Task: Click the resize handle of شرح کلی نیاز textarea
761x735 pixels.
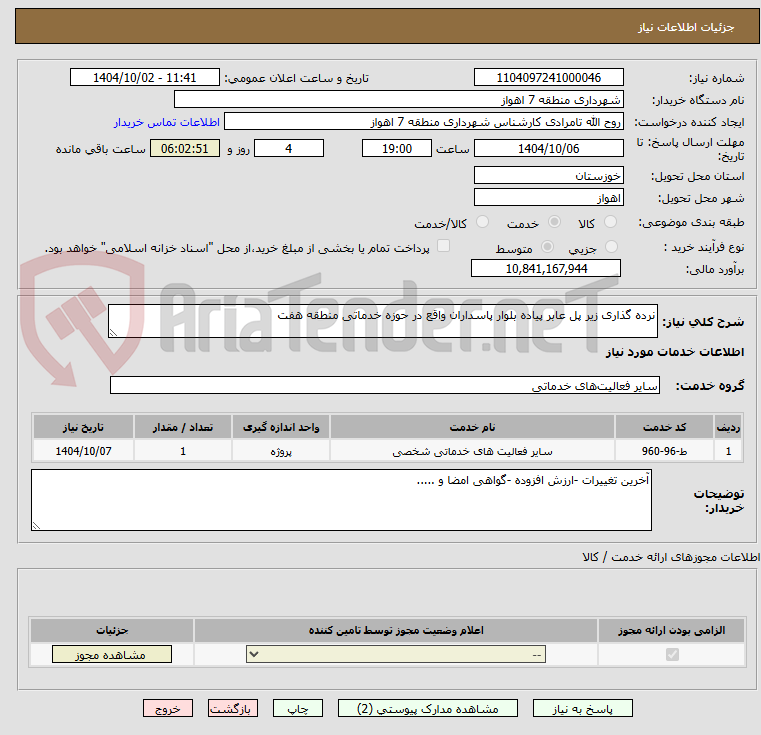Action: coord(113,333)
